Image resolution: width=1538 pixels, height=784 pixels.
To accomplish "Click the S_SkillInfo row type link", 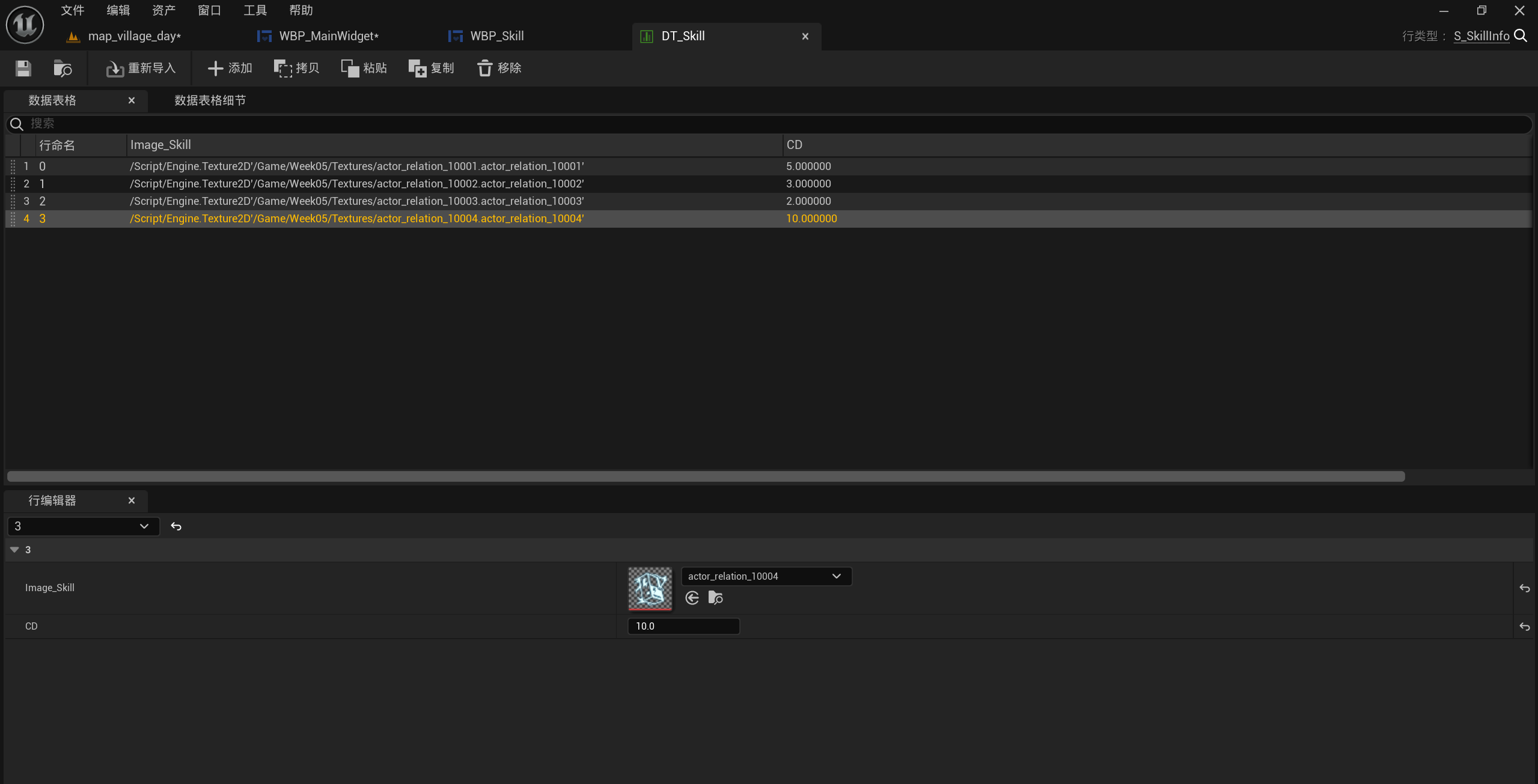I will [x=1481, y=36].
